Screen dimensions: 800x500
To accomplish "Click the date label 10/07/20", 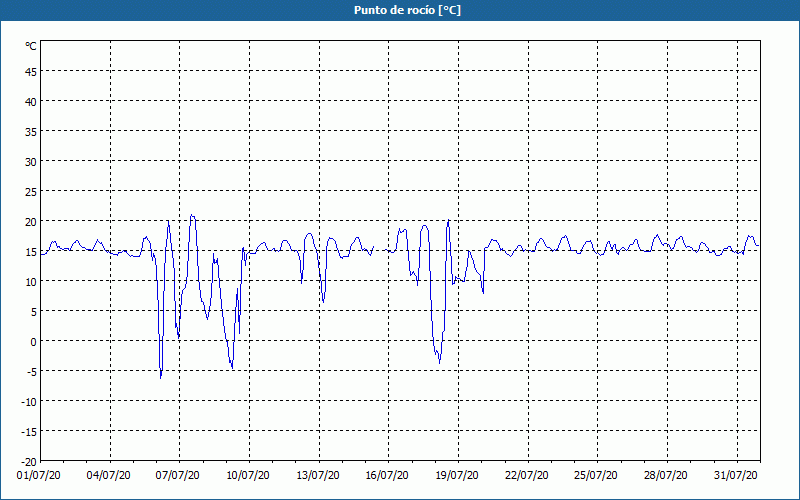I will [248, 476].
